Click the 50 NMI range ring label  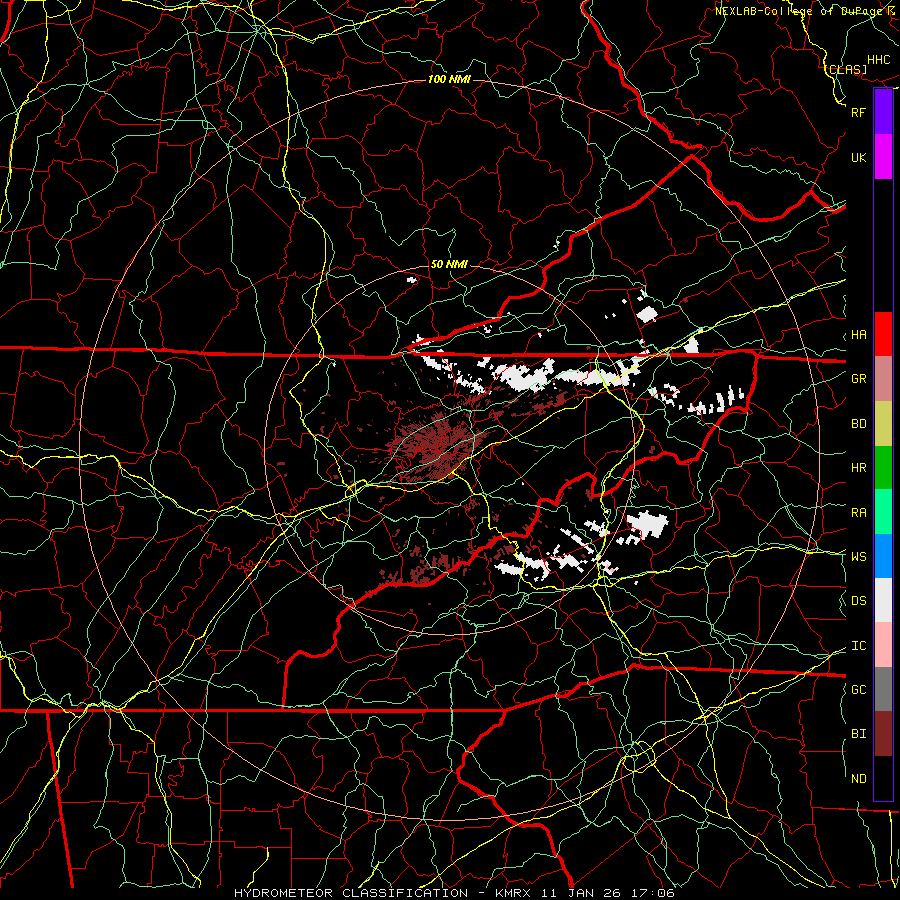(x=449, y=264)
